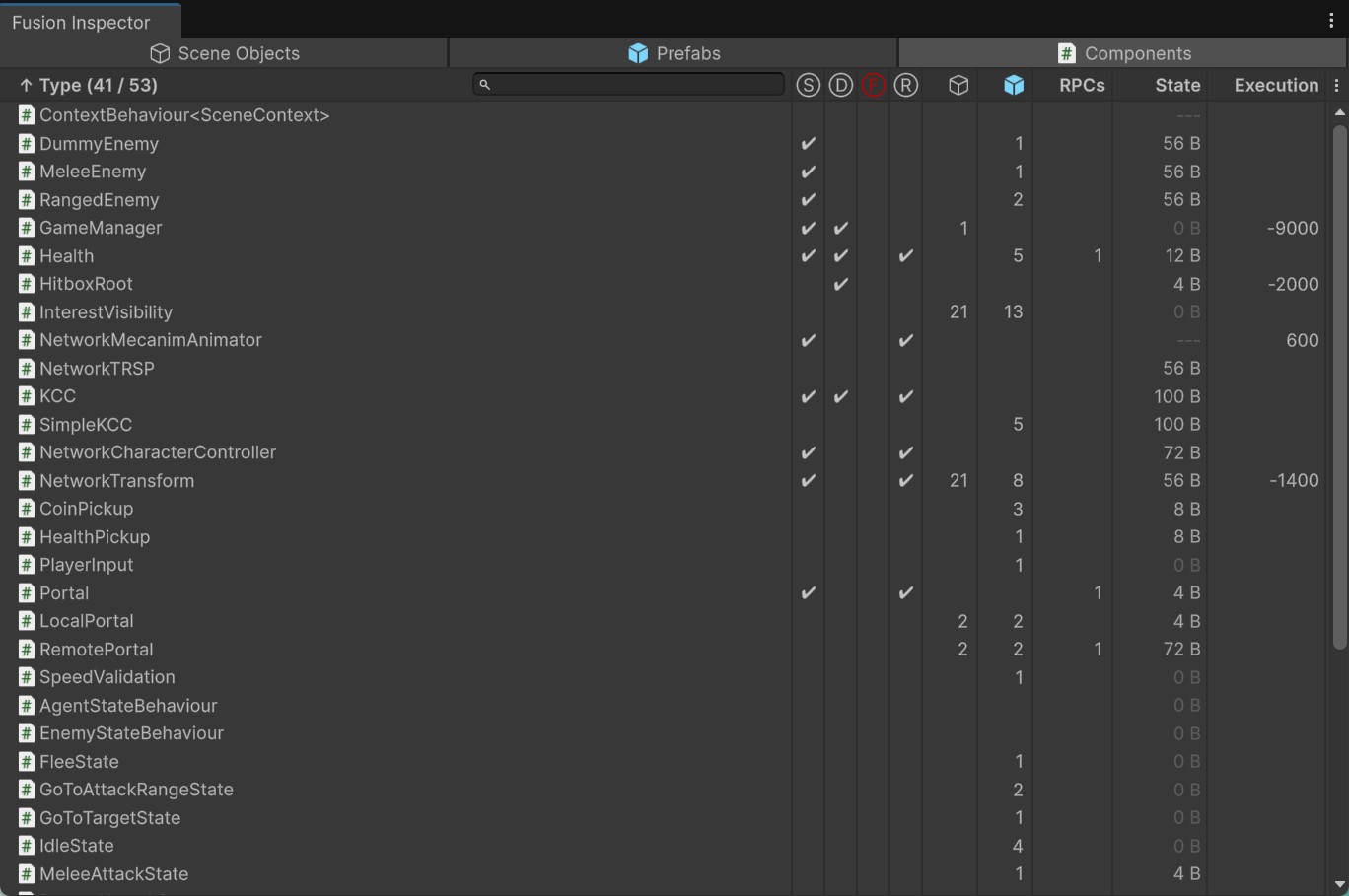Click the circled S column header icon
The image size is (1349, 896).
point(808,85)
